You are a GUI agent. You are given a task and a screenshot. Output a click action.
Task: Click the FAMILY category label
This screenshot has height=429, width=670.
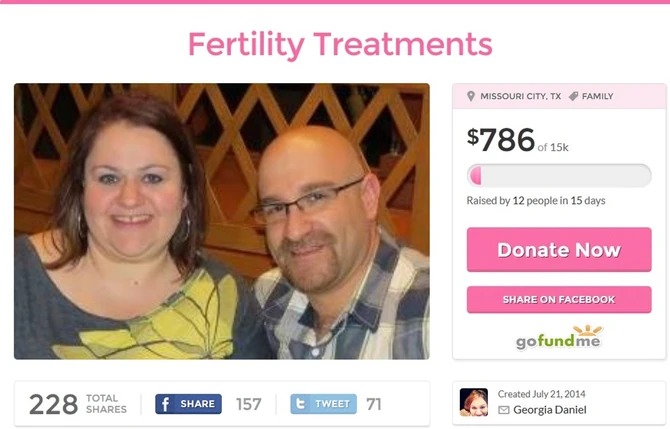point(597,96)
